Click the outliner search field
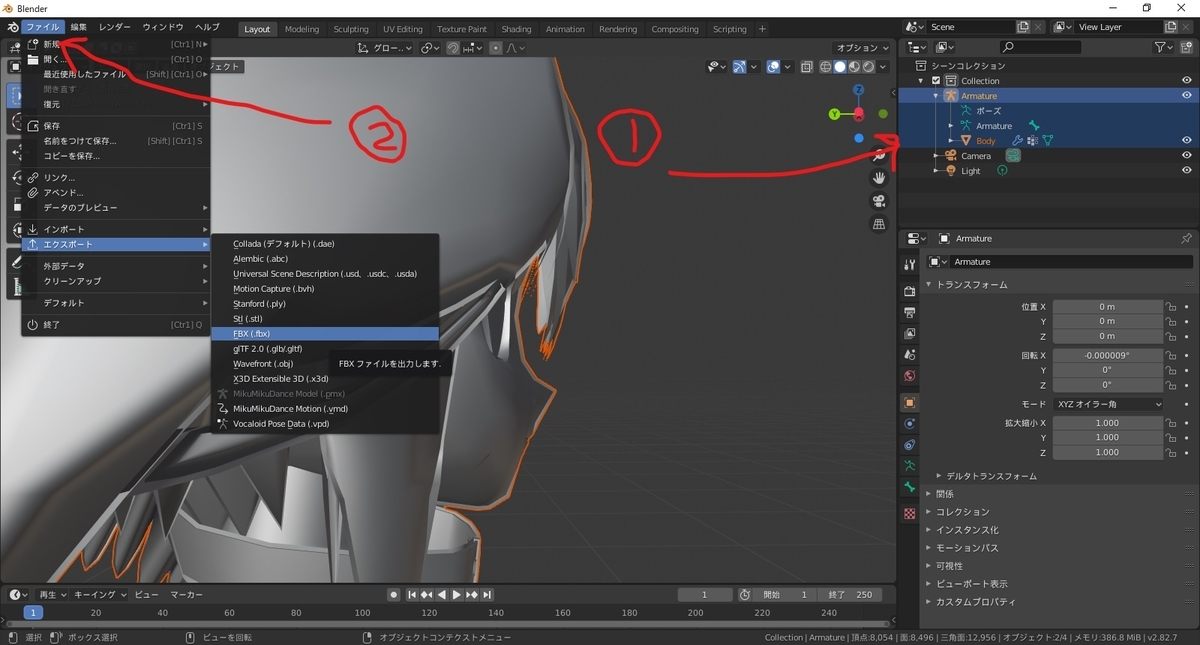Image resolution: width=1200 pixels, height=645 pixels. tap(1040, 47)
